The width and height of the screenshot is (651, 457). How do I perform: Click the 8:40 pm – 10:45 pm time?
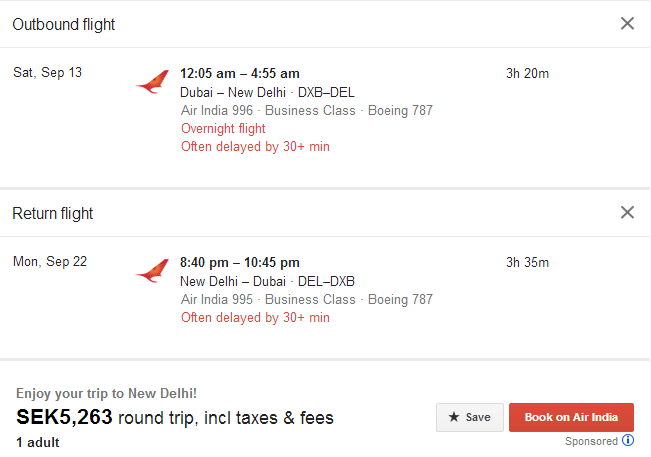tap(240, 262)
